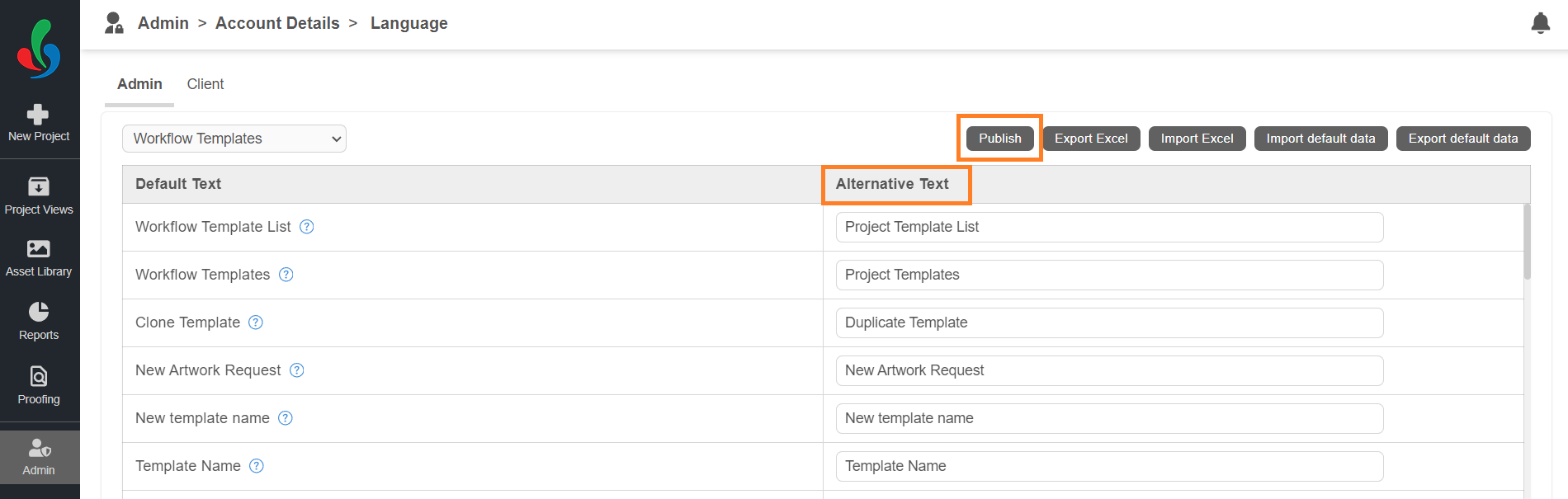Click help icon beside Clone Template
Screen dimensions: 1568x499
tap(256, 322)
